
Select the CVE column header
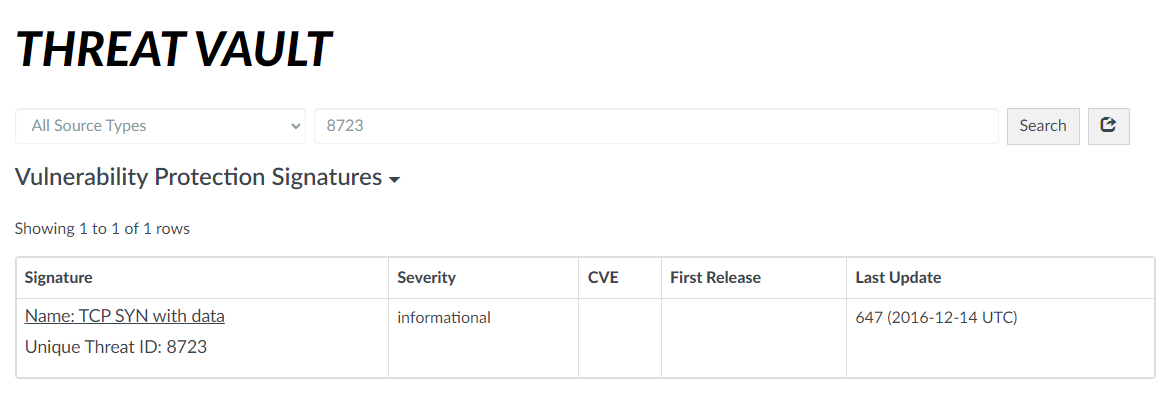point(603,278)
